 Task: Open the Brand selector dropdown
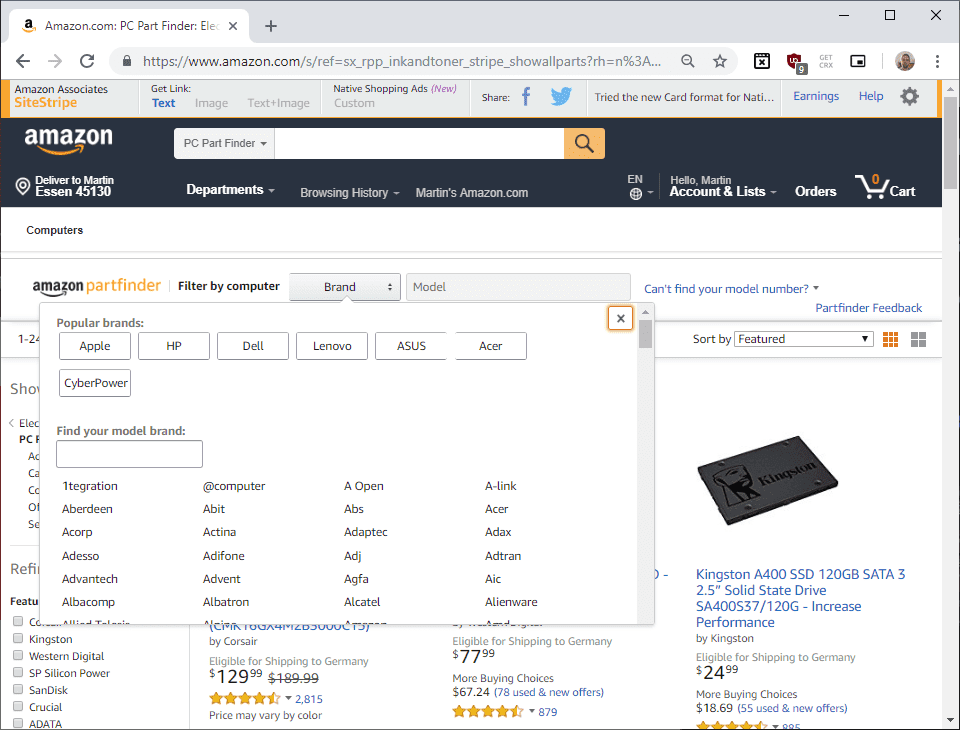tap(345, 287)
